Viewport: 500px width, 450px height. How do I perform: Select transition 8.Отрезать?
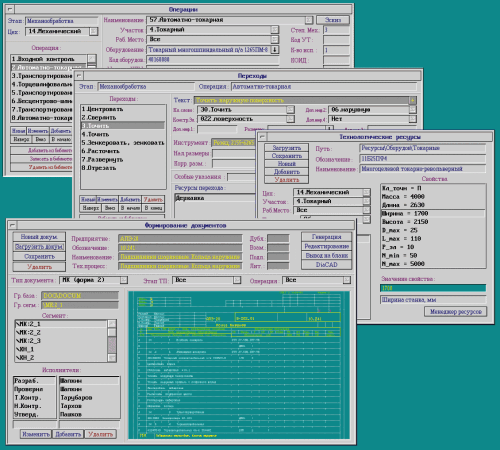pos(123,168)
